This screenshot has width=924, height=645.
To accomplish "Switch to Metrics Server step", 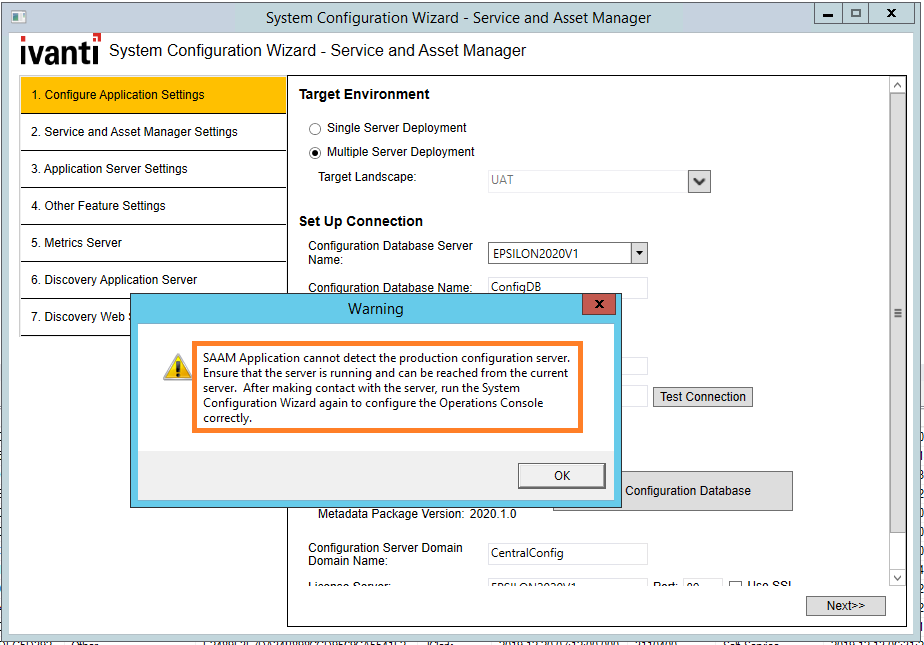I will [153, 243].
